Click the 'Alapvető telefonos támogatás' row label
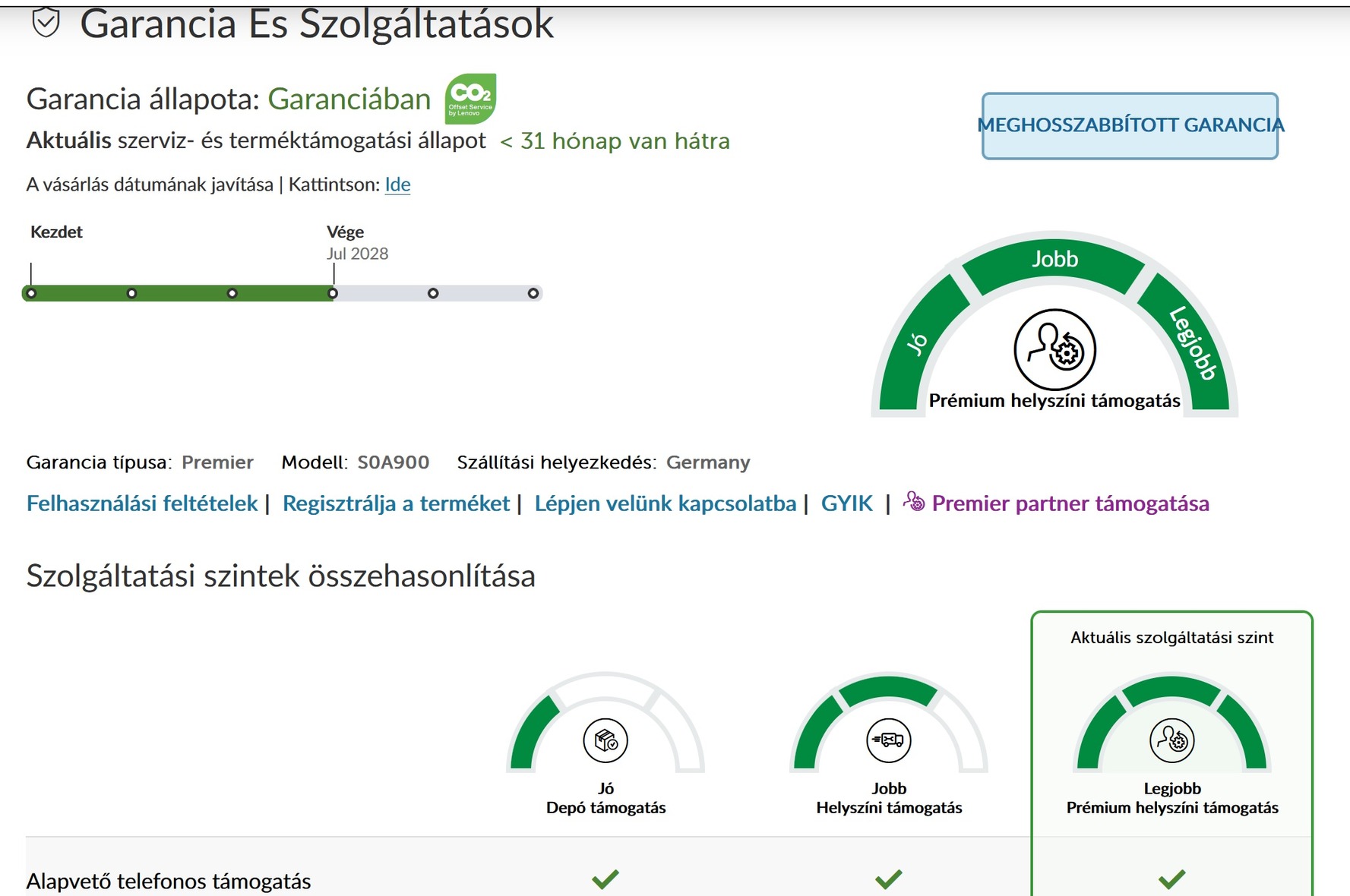1350x896 pixels. coord(169,881)
